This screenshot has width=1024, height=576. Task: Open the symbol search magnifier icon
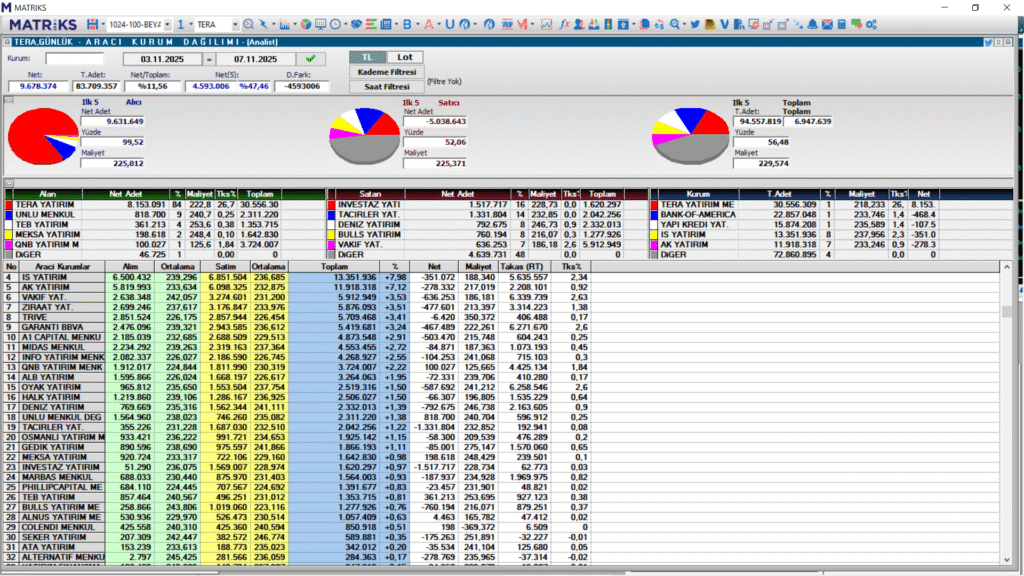(248, 24)
